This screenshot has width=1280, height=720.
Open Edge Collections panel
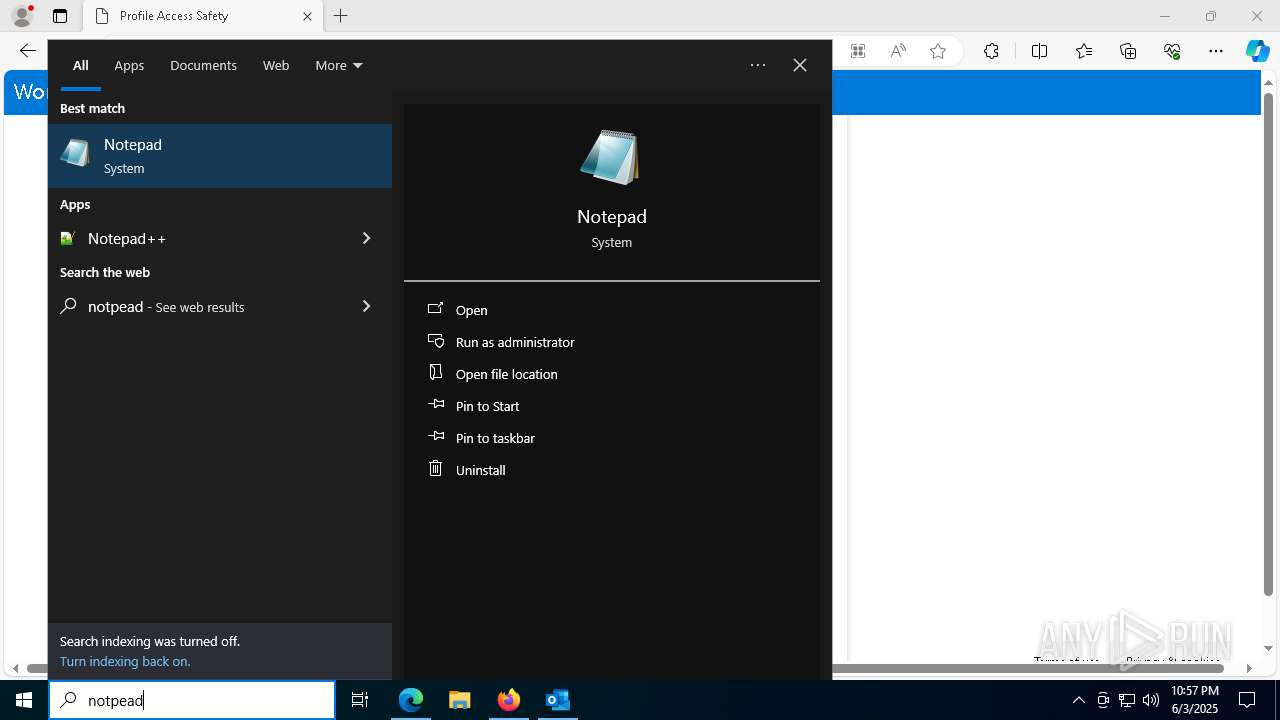tap(1128, 51)
